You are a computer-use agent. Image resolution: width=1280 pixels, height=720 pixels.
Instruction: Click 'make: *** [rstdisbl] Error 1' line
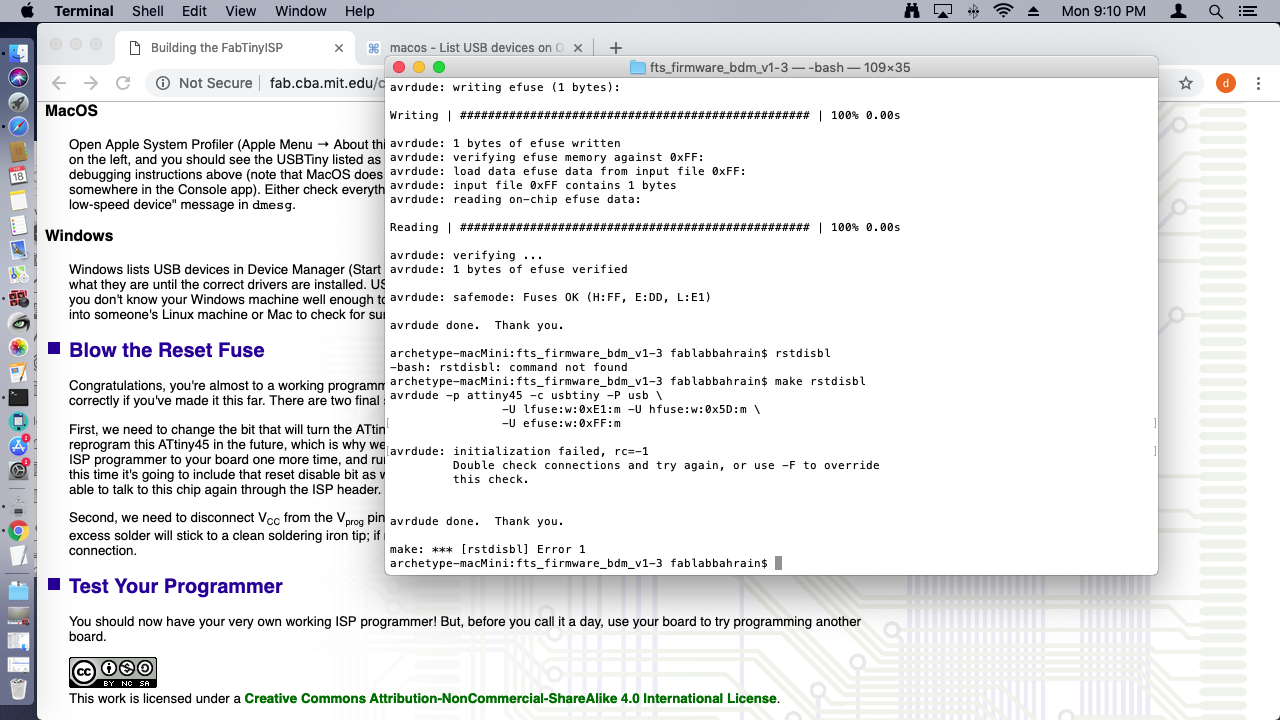coord(488,549)
